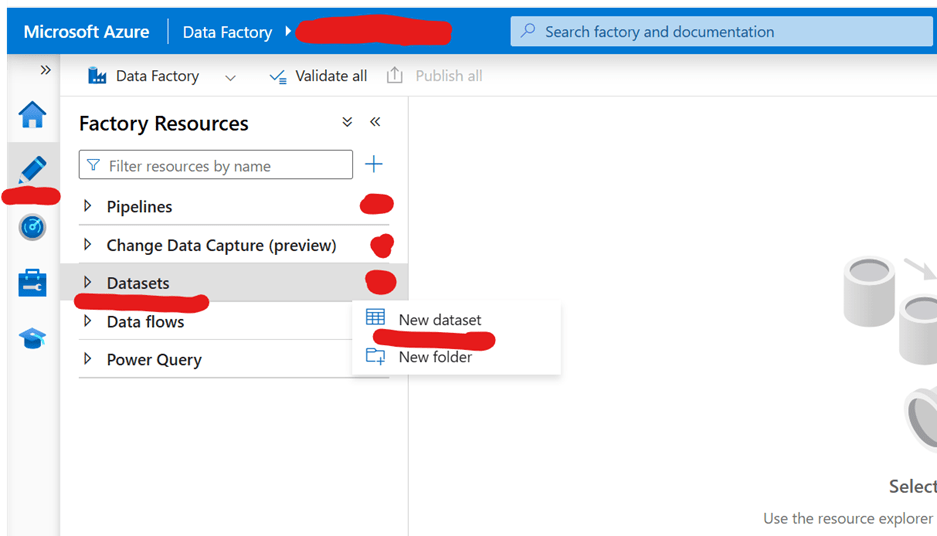Expand the Change Data Capture node
This screenshot has height=536, width=937.
(88, 245)
